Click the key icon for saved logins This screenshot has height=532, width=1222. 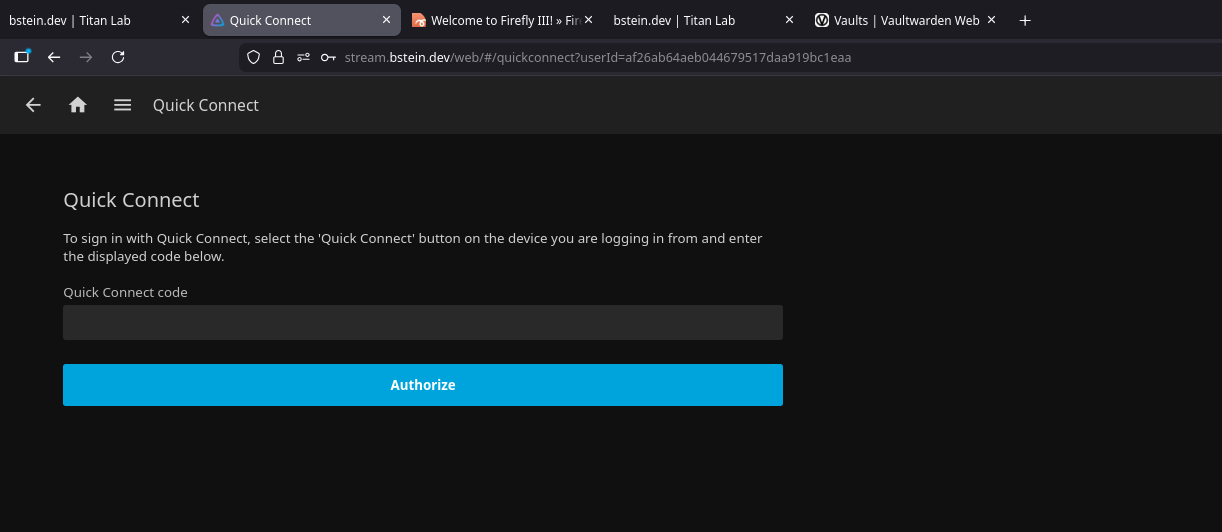click(x=328, y=58)
